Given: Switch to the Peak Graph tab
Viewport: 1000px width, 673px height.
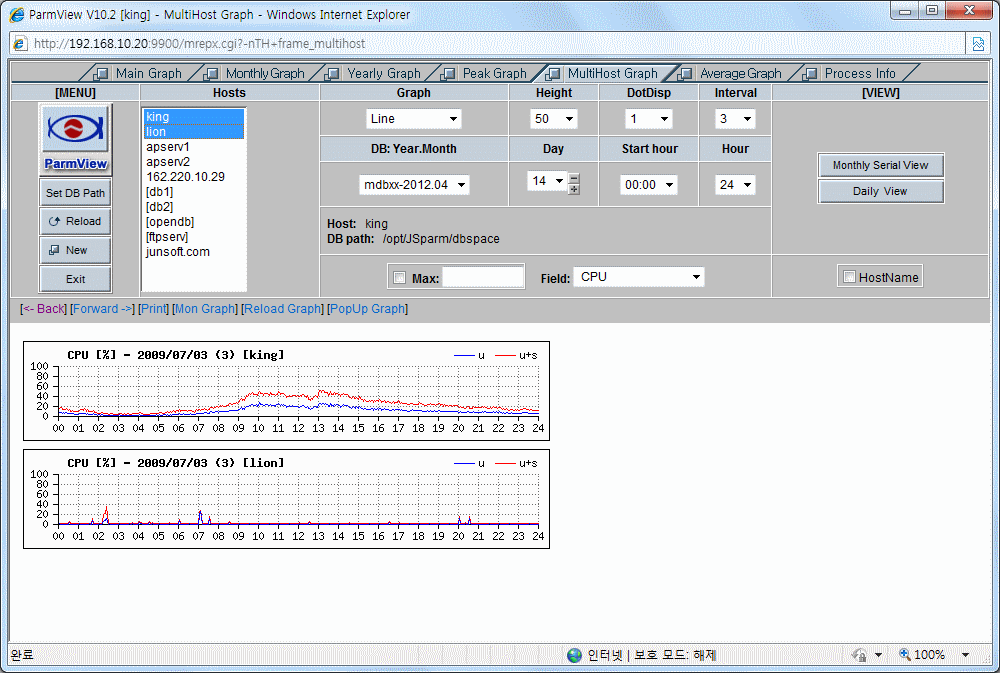Looking at the screenshot, I should (493, 73).
